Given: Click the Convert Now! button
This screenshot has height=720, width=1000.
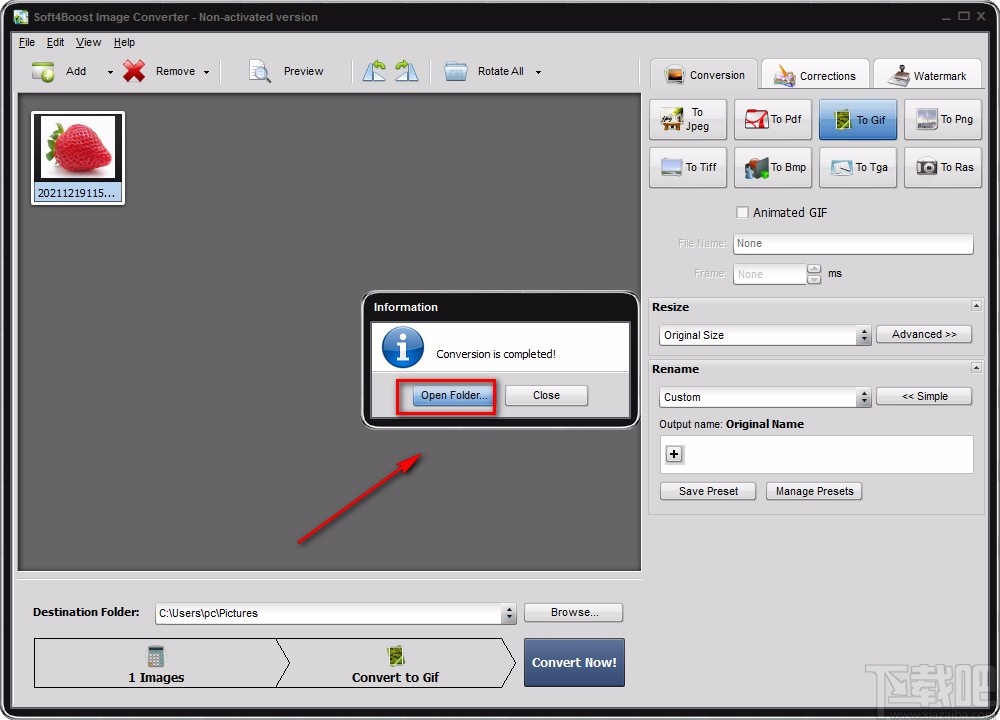Looking at the screenshot, I should (x=574, y=663).
